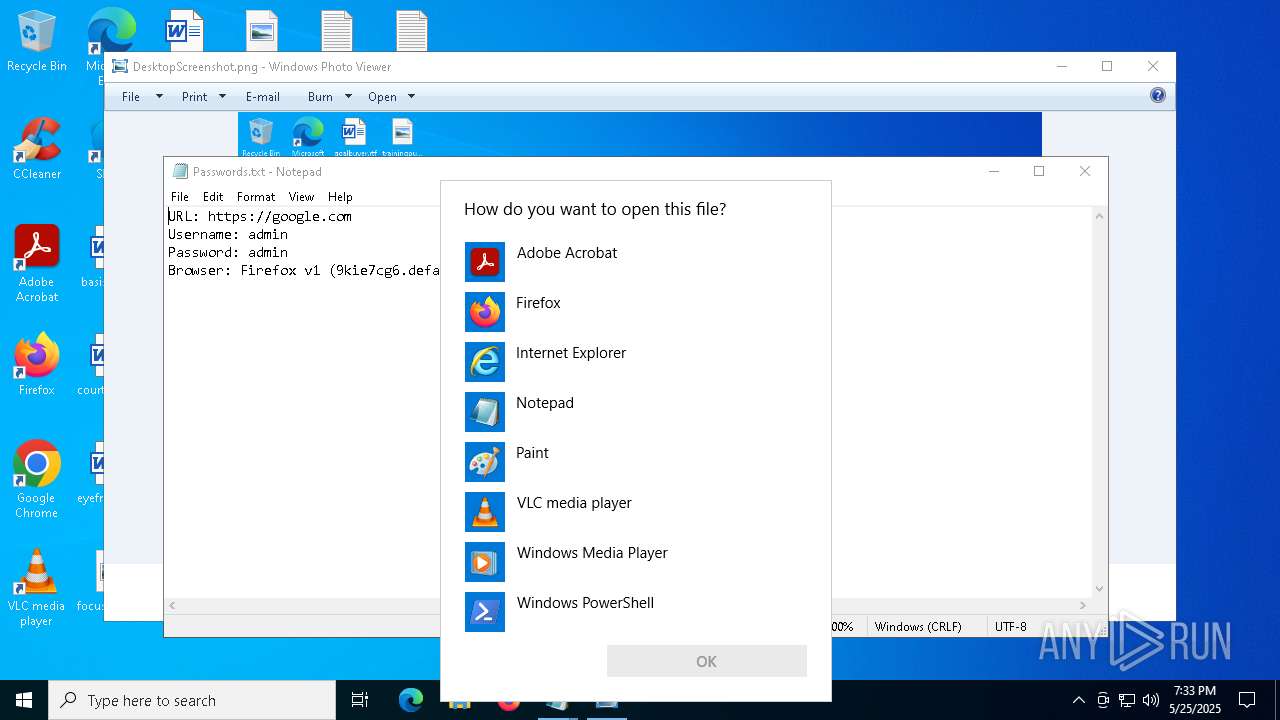Click 'UTF-8' in the pictured status bar
The height and width of the screenshot is (720, 1280).
1010,627
